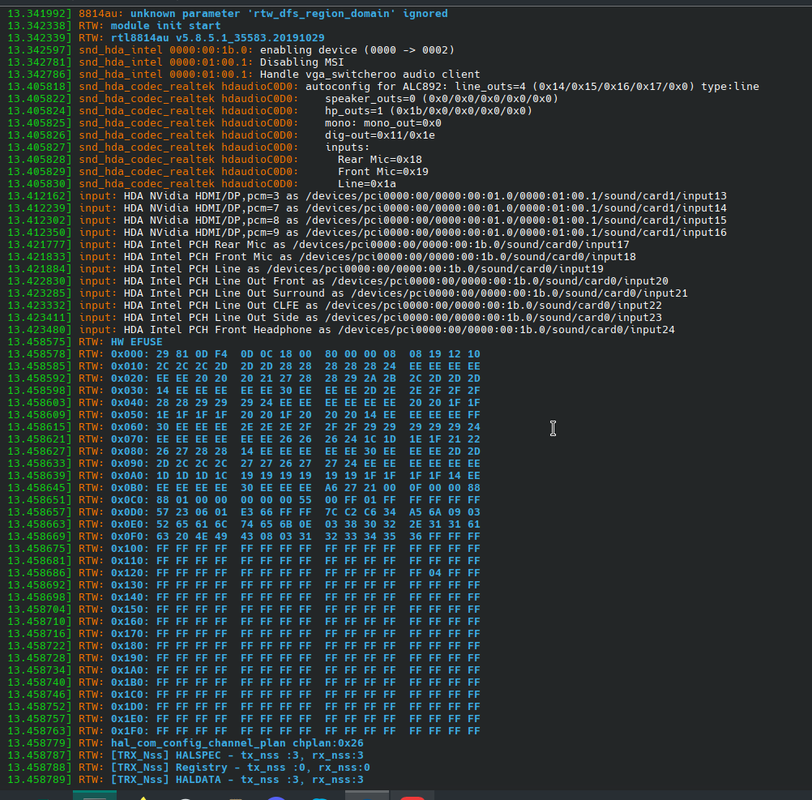812x800 pixels.
Task: Select the rtl8814au v5.8.5.1_35583.20191029 version text
Action: pos(218,38)
